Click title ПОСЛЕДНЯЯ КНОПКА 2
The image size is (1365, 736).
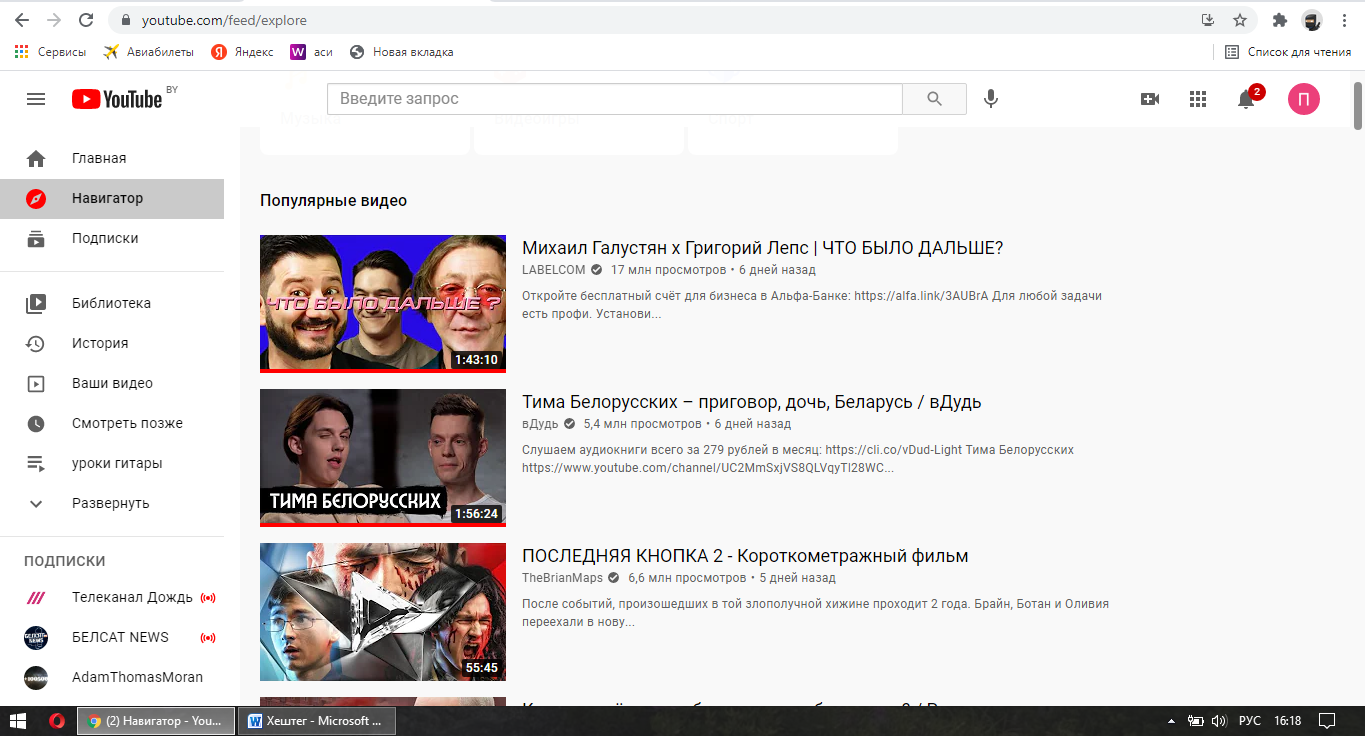(745, 556)
